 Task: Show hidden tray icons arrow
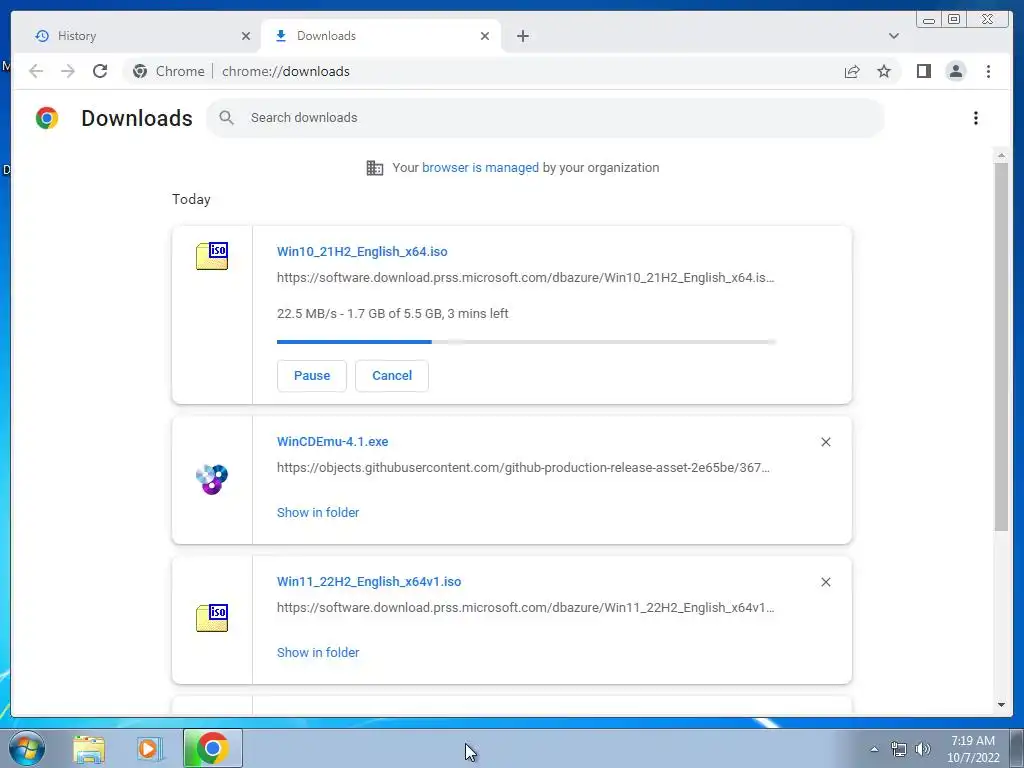click(x=874, y=749)
